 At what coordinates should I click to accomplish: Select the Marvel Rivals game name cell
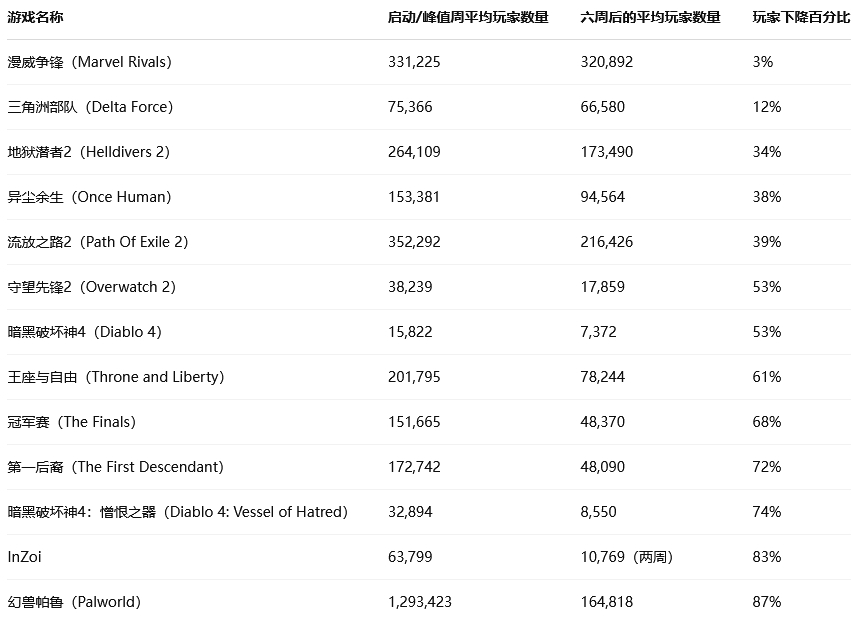pyautogui.click(x=90, y=62)
